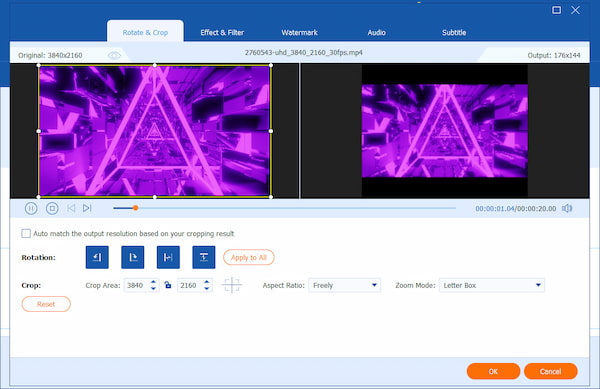Click the bottom-right crop handle
Screen dimensions: 600x389
(x=271, y=197)
